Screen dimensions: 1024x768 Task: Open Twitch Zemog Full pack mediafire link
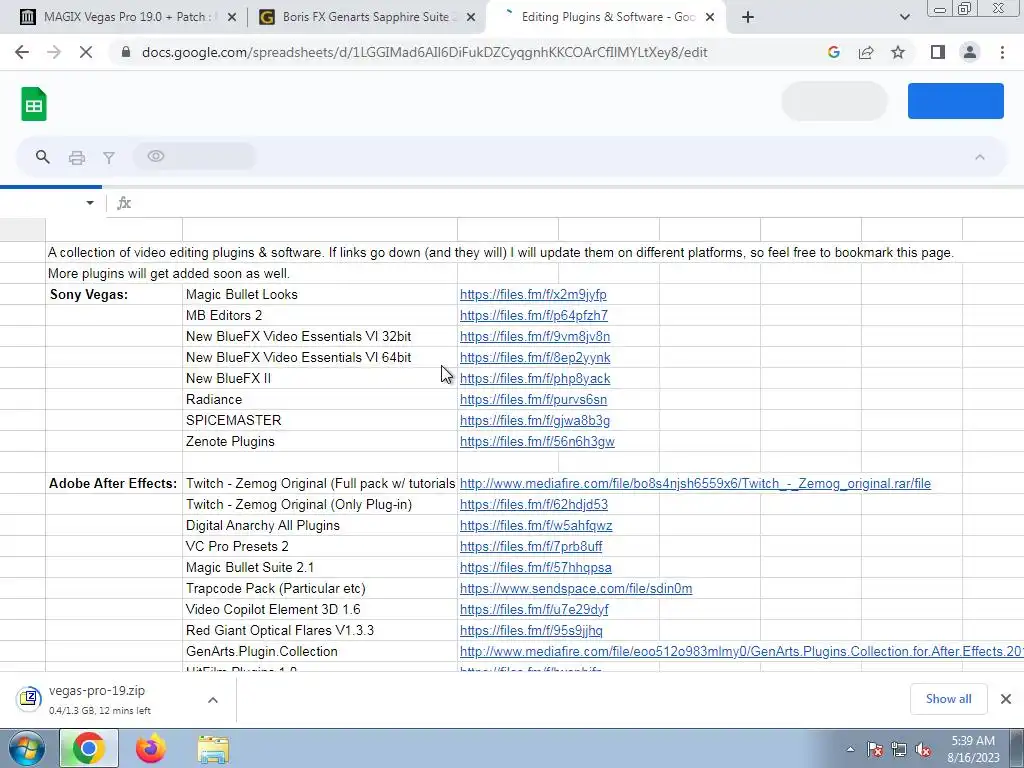coord(695,483)
